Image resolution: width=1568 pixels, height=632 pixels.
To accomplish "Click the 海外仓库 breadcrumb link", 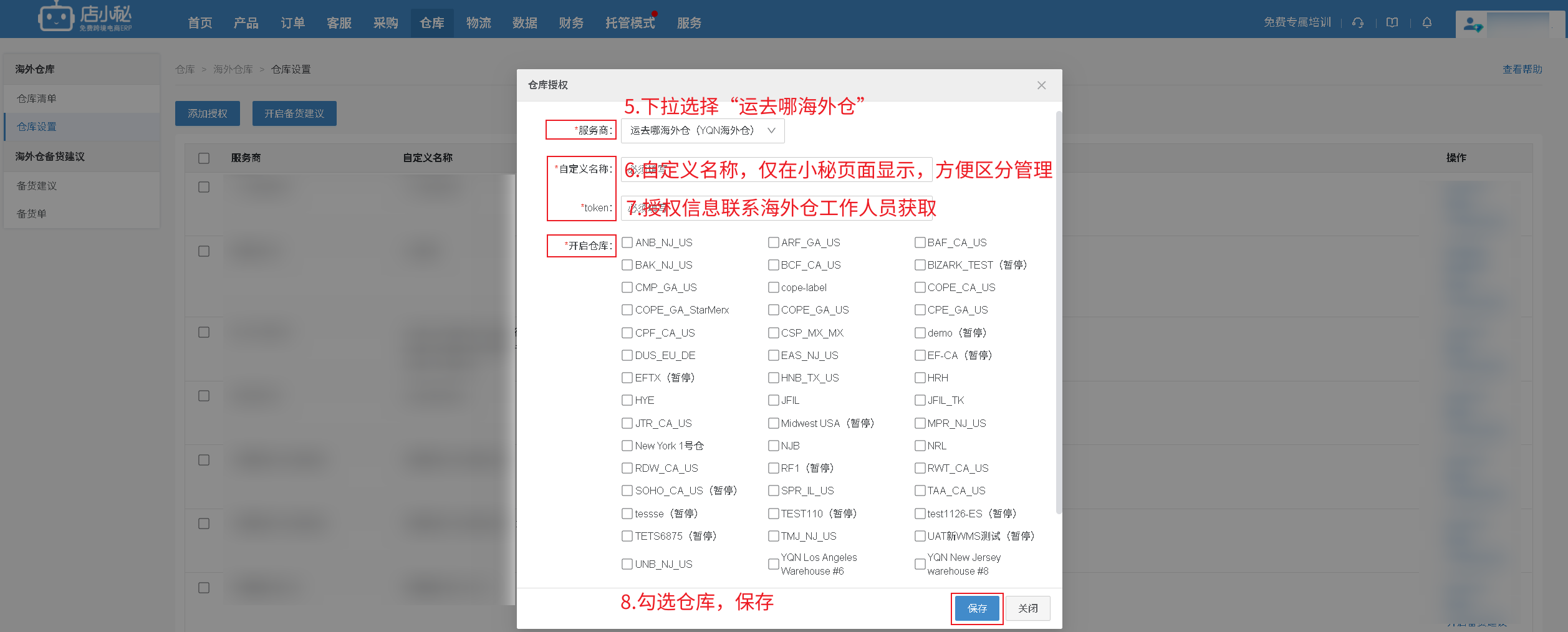I will click(233, 69).
